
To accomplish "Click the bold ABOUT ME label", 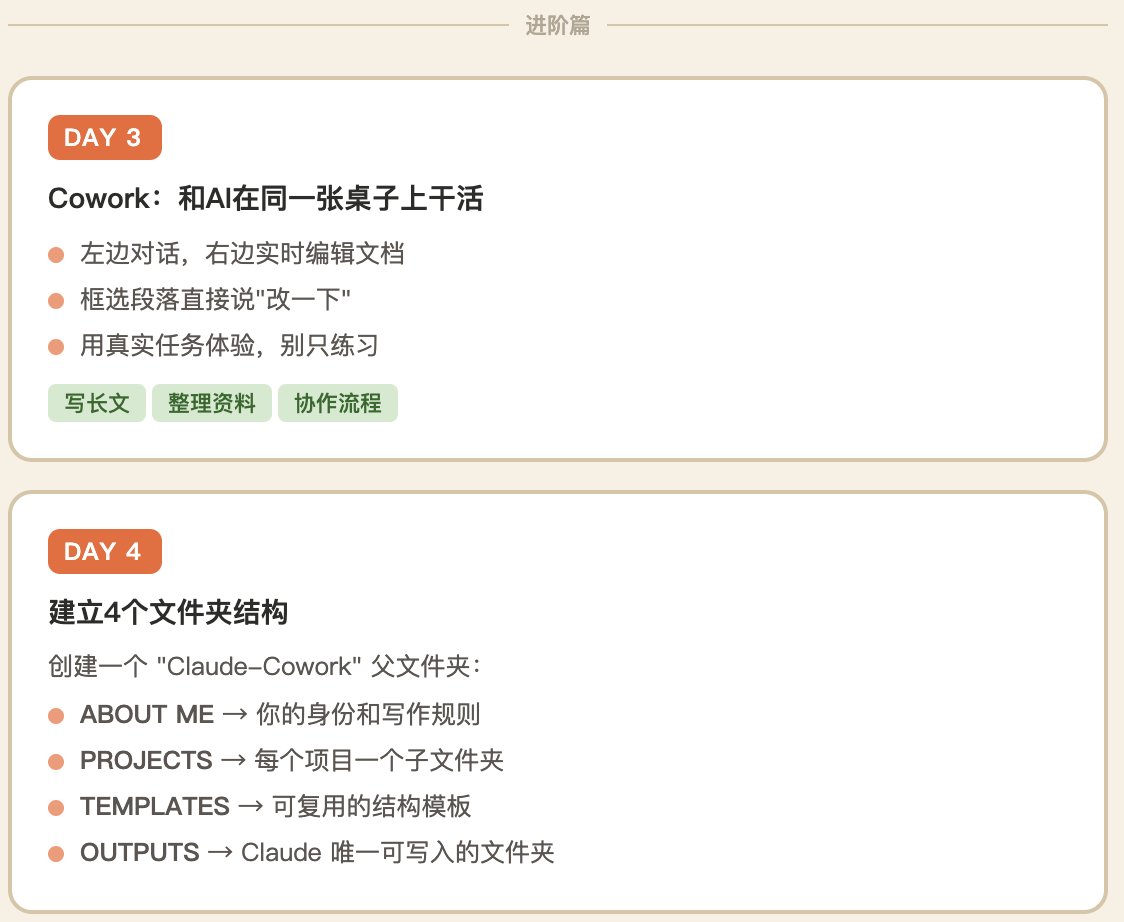I will click(x=147, y=715).
